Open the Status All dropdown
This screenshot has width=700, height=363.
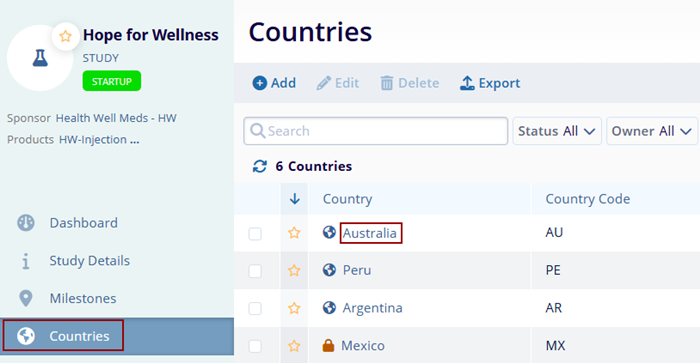tap(557, 131)
